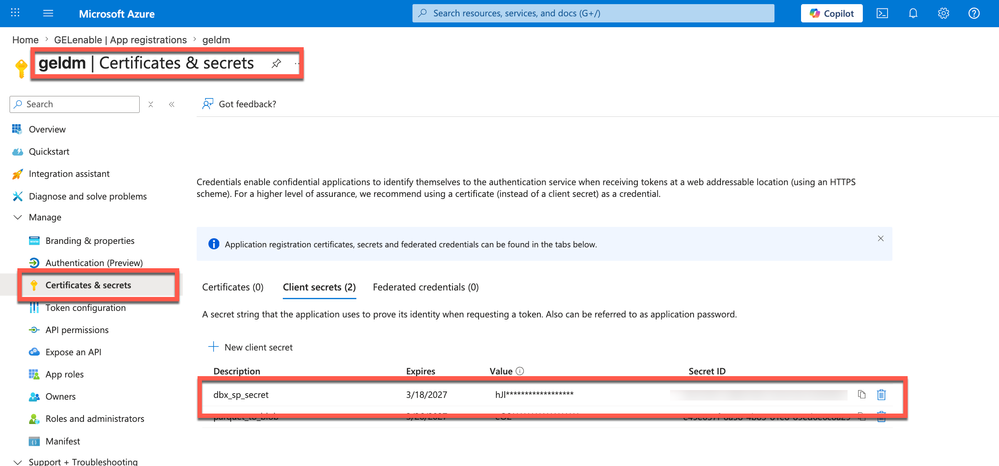Open Expose an API
Screen dimensions: 999x466
73,352
